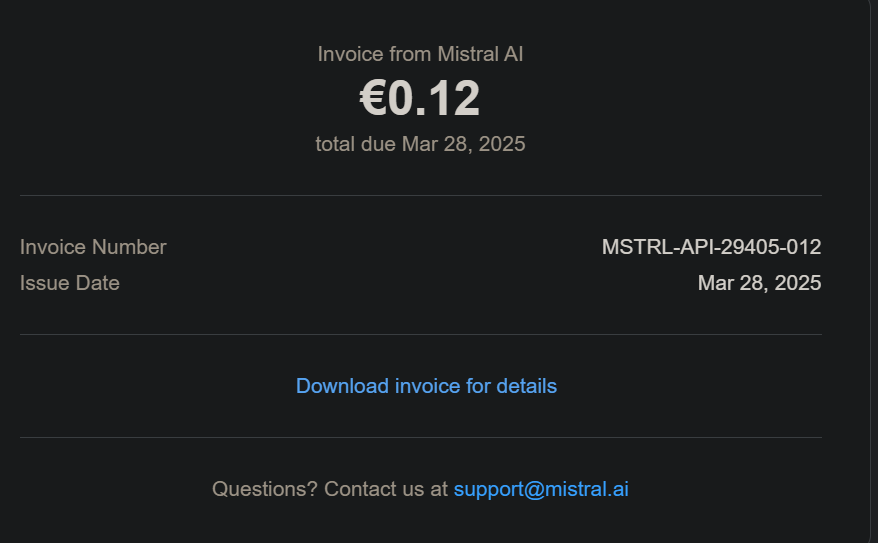The image size is (878, 543).
Task: Click the Issue Date label
Action: click(x=70, y=283)
